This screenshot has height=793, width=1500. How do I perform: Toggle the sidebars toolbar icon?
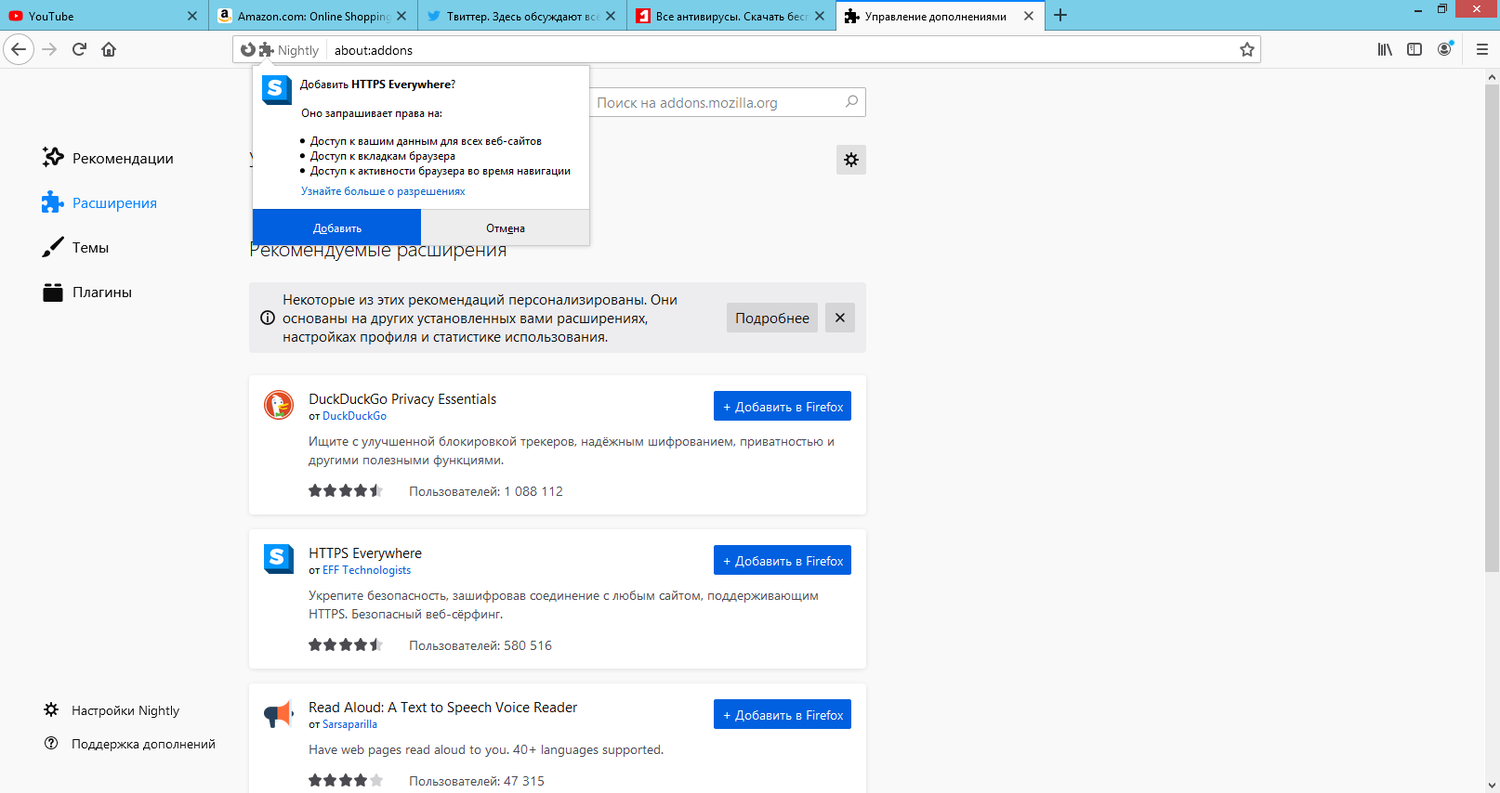[1415, 49]
